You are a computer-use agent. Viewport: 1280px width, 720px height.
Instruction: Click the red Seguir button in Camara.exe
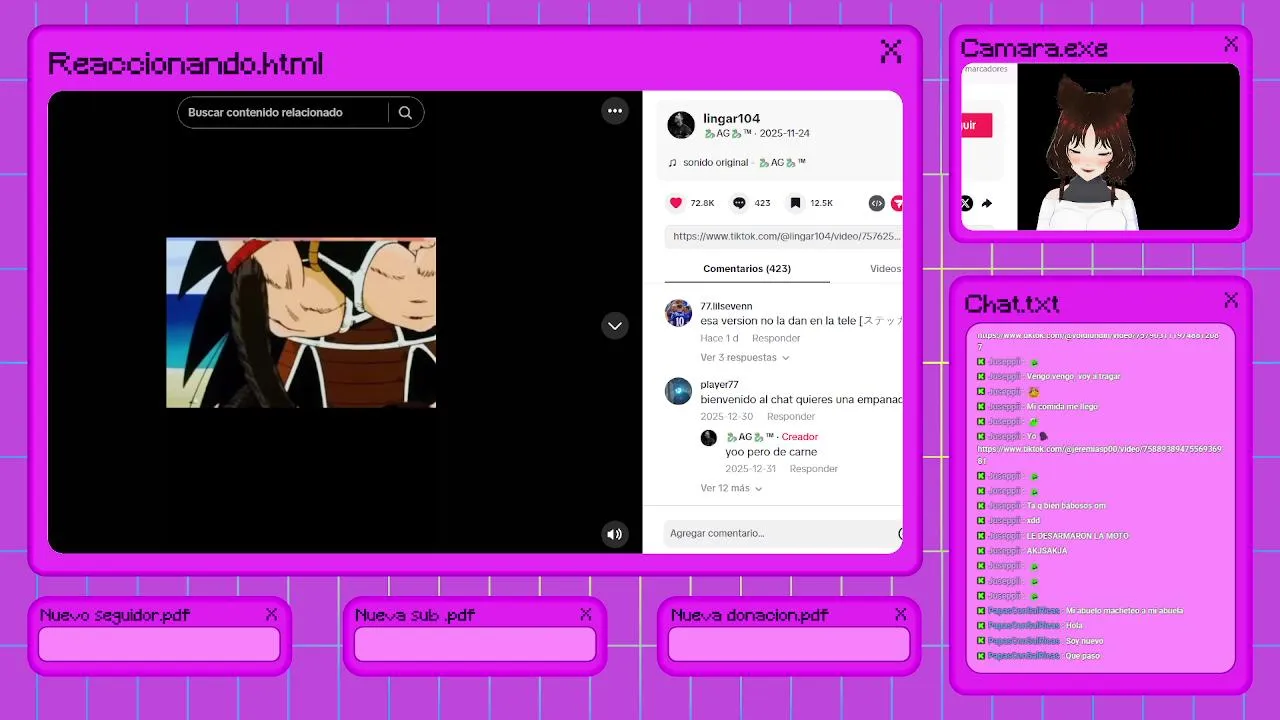click(x=977, y=126)
